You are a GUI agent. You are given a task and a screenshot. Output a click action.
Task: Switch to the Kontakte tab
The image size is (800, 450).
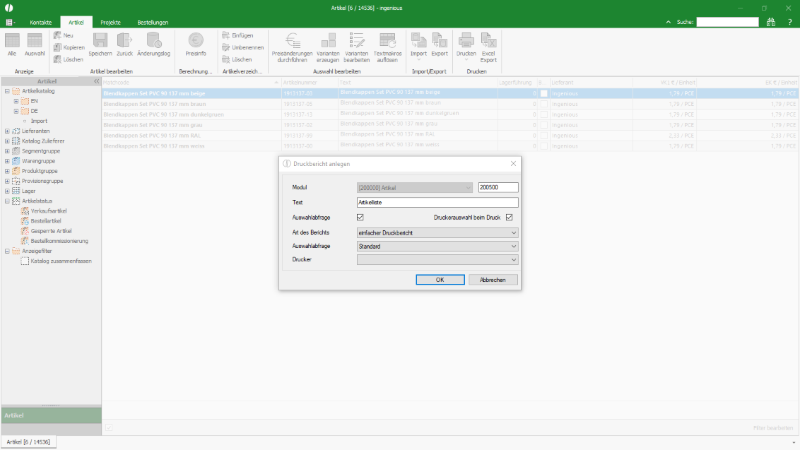tap(41, 22)
